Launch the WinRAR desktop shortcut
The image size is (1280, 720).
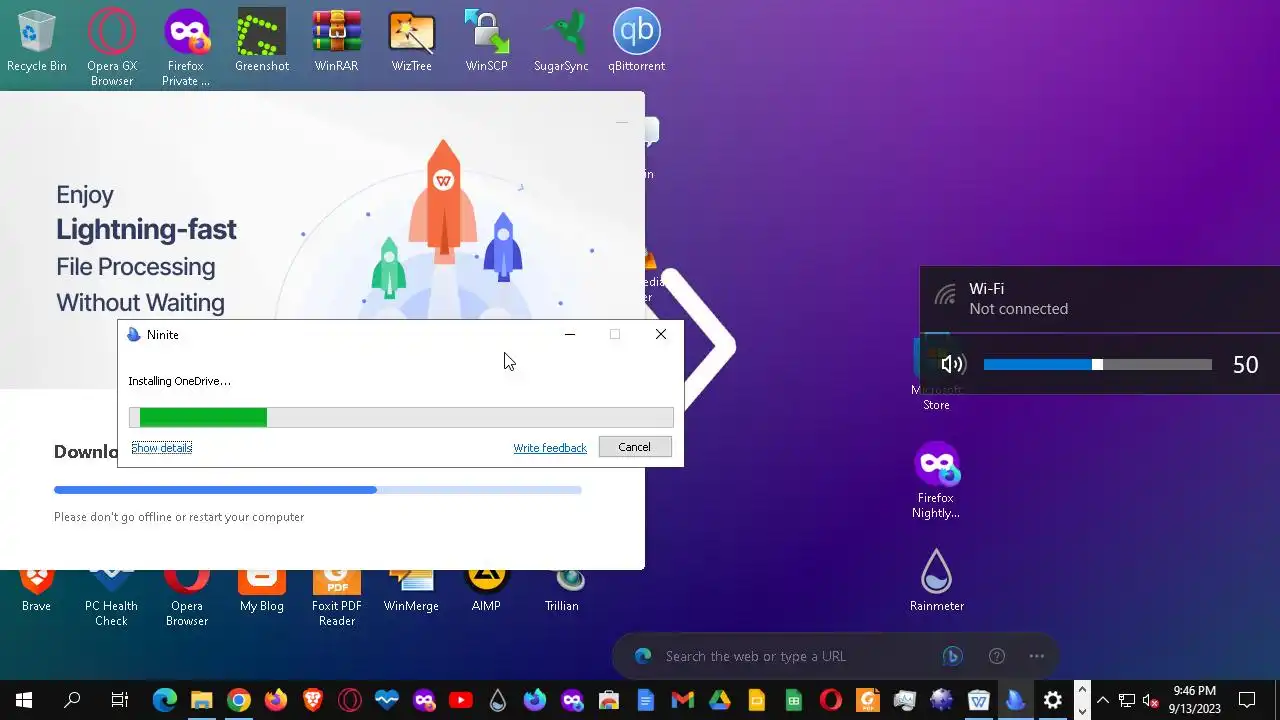[x=337, y=42]
